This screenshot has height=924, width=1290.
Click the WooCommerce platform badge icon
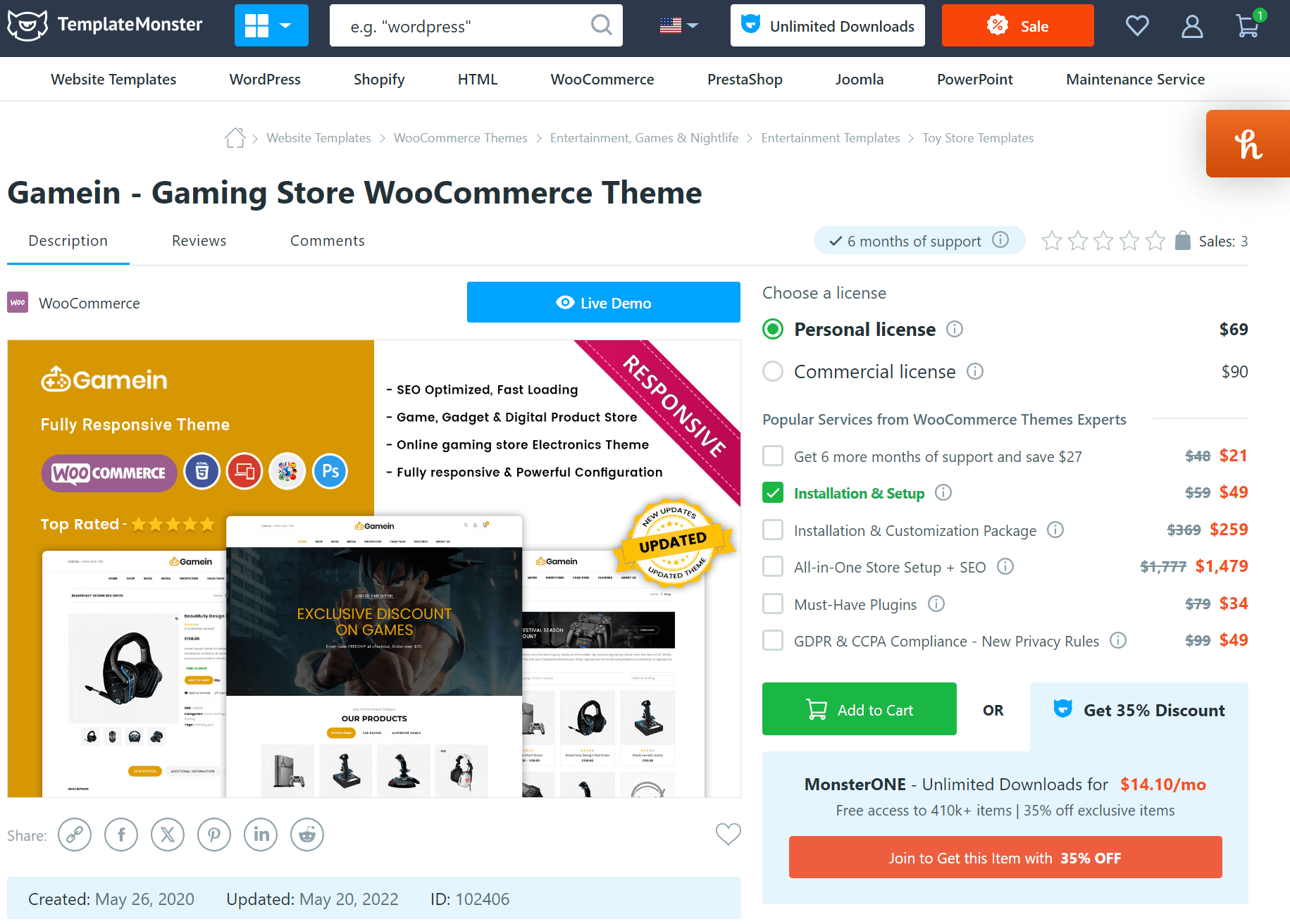tap(18, 303)
